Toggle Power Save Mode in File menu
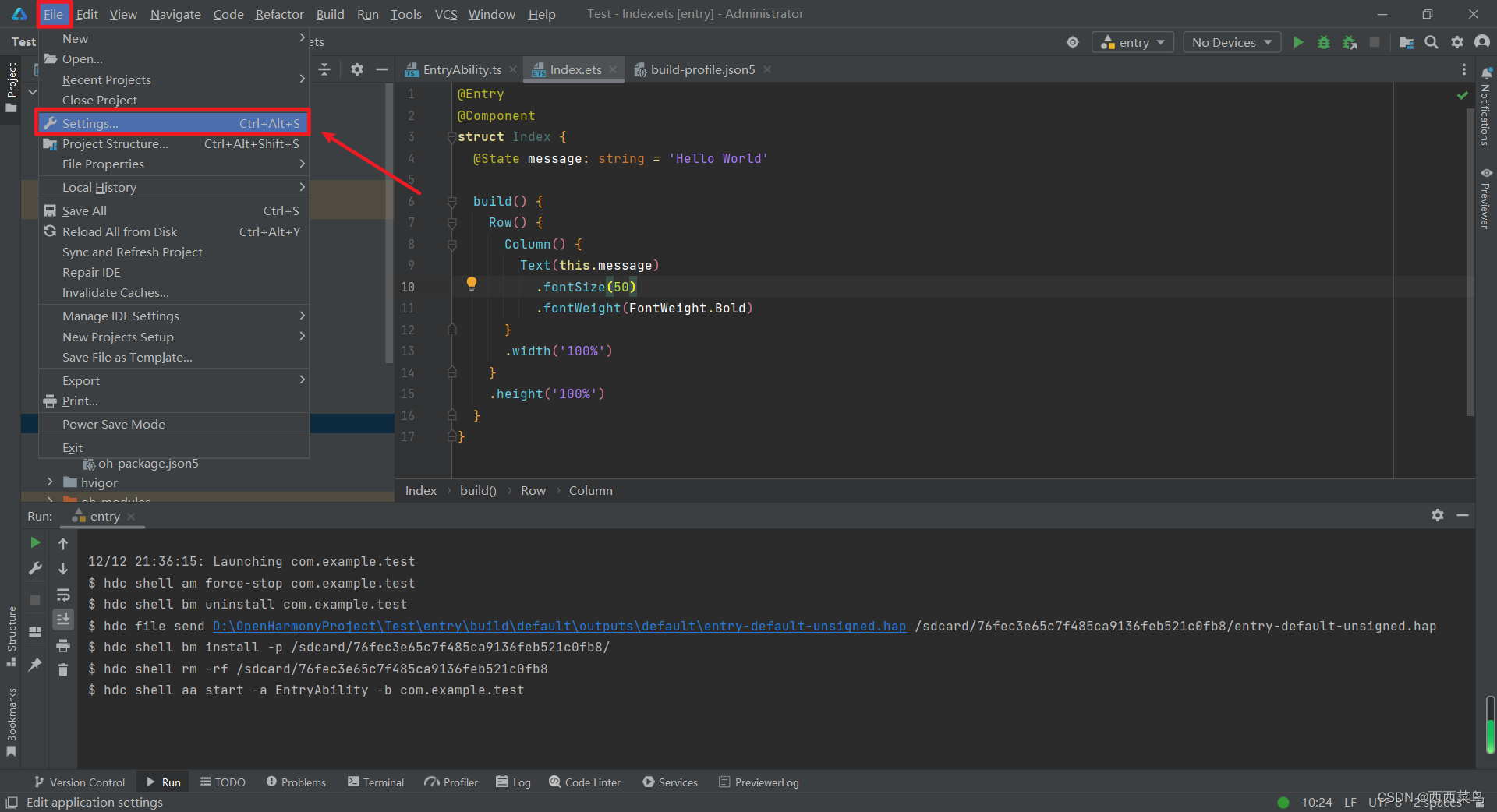 174,424
